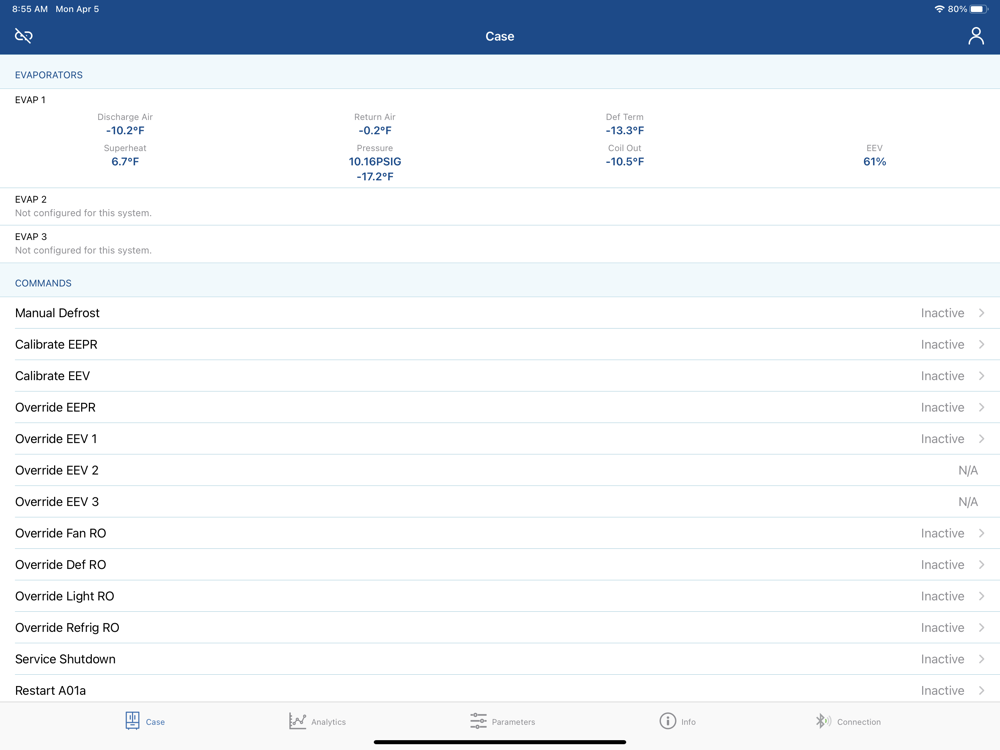Switch to the Analytics tab label
1000x750 pixels.
coord(328,722)
